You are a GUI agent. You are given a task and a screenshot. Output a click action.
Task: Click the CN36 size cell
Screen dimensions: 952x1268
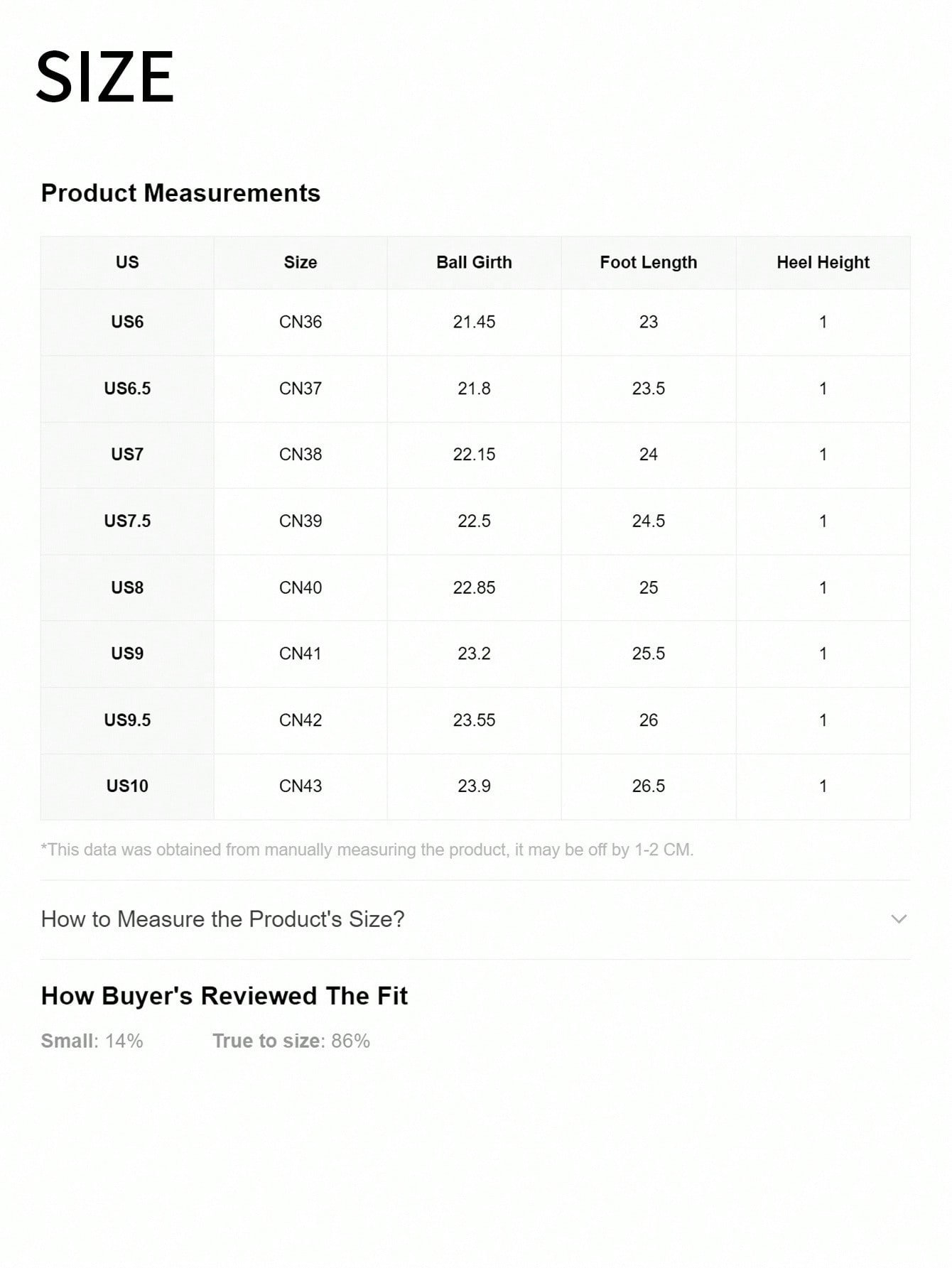(x=301, y=322)
